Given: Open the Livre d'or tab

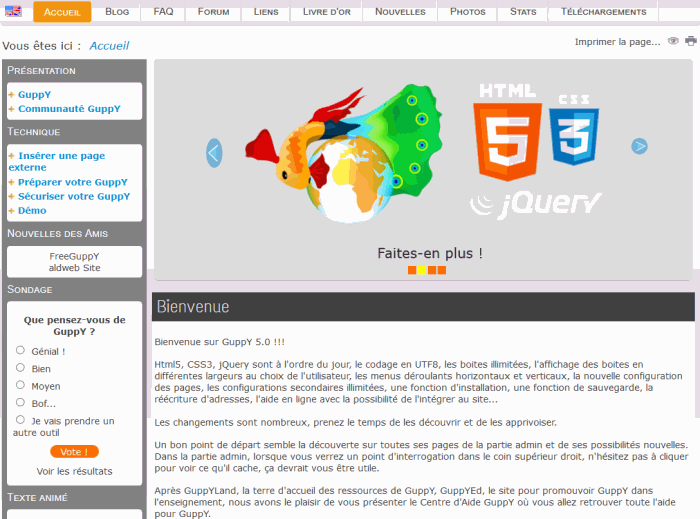Looking at the screenshot, I should [327, 12].
